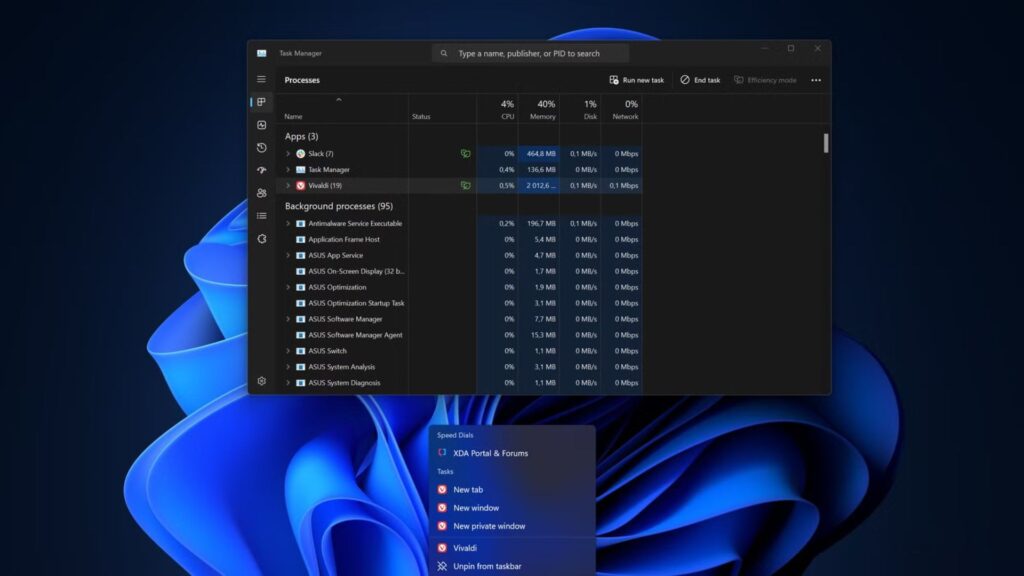The height and width of the screenshot is (576, 1024).
Task: Click Vivaldi memory value 2 012,6
Action: (x=541, y=185)
